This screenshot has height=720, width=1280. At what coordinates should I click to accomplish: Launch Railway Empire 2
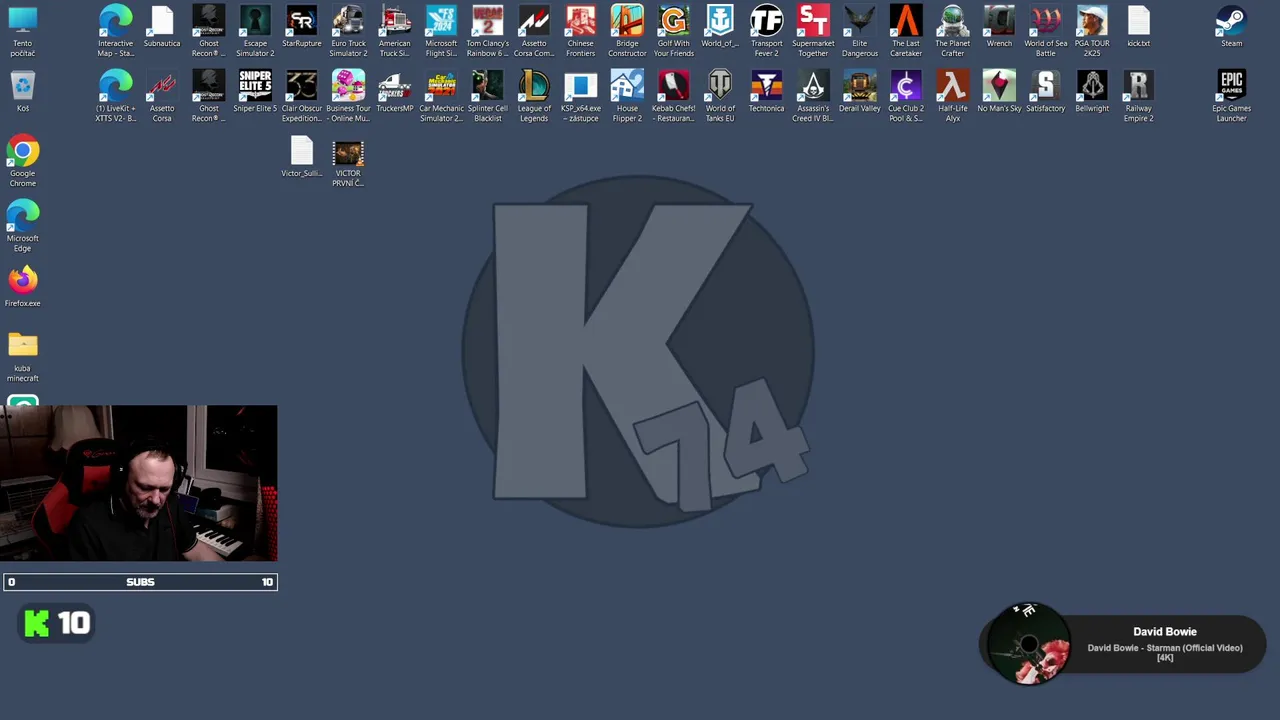click(1138, 96)
